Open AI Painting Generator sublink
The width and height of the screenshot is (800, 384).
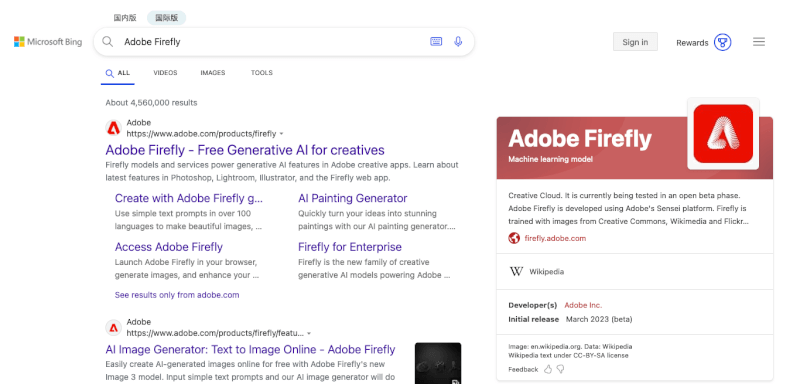coord(353,198)
